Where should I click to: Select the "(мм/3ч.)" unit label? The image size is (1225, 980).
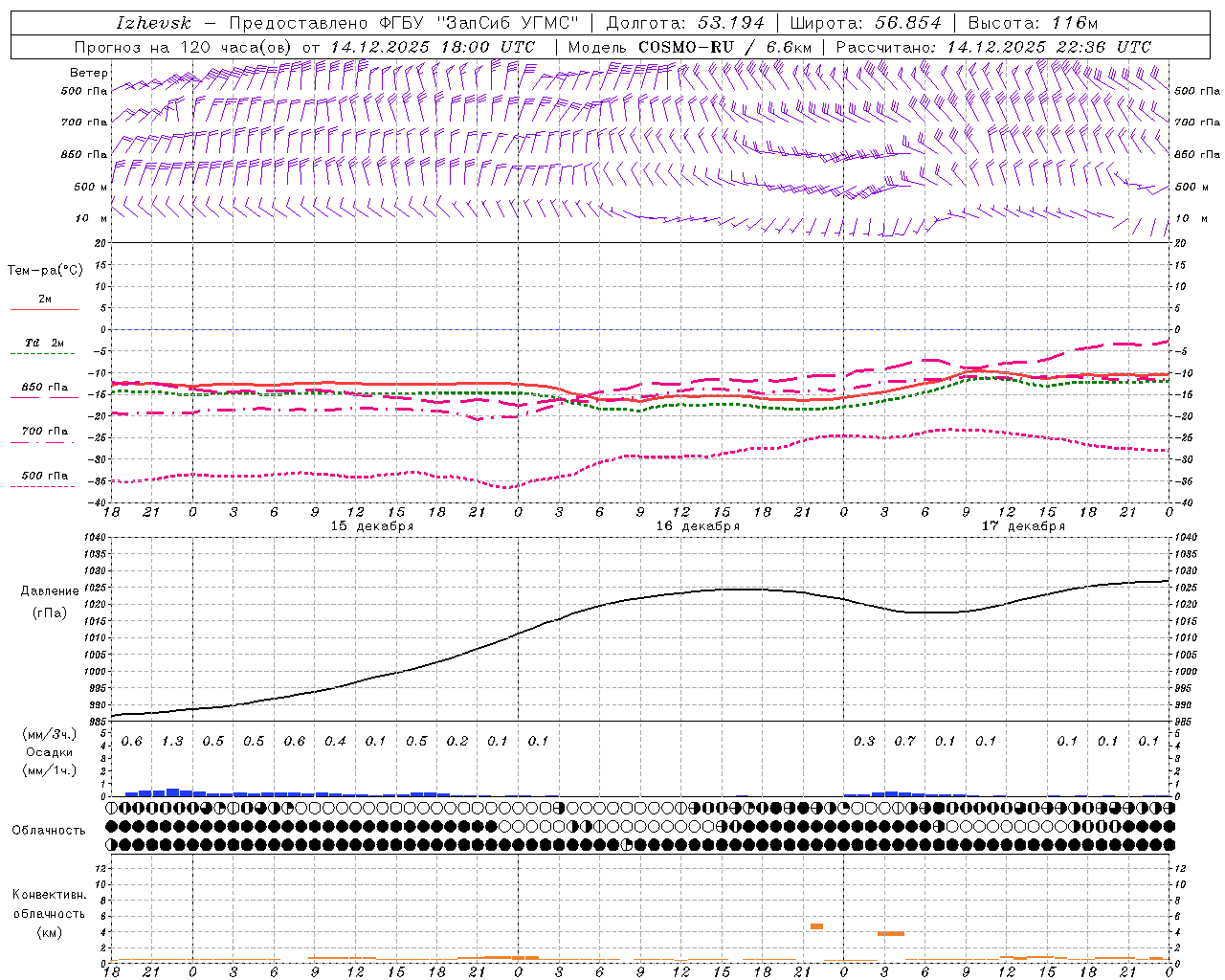pyautogui.click(x=51, y=734)
